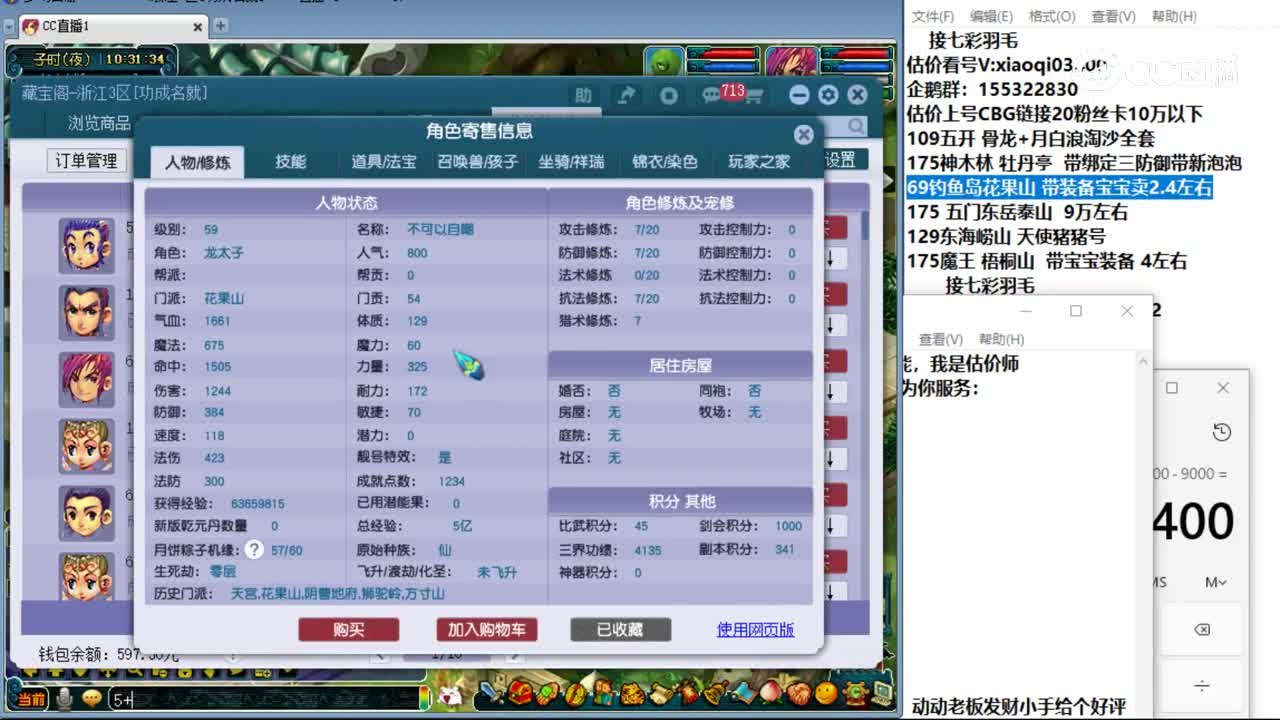Click 加入购物车 button
This screenshot has height=720, width=1280.
pyautogui.click(x=486, y=629)
